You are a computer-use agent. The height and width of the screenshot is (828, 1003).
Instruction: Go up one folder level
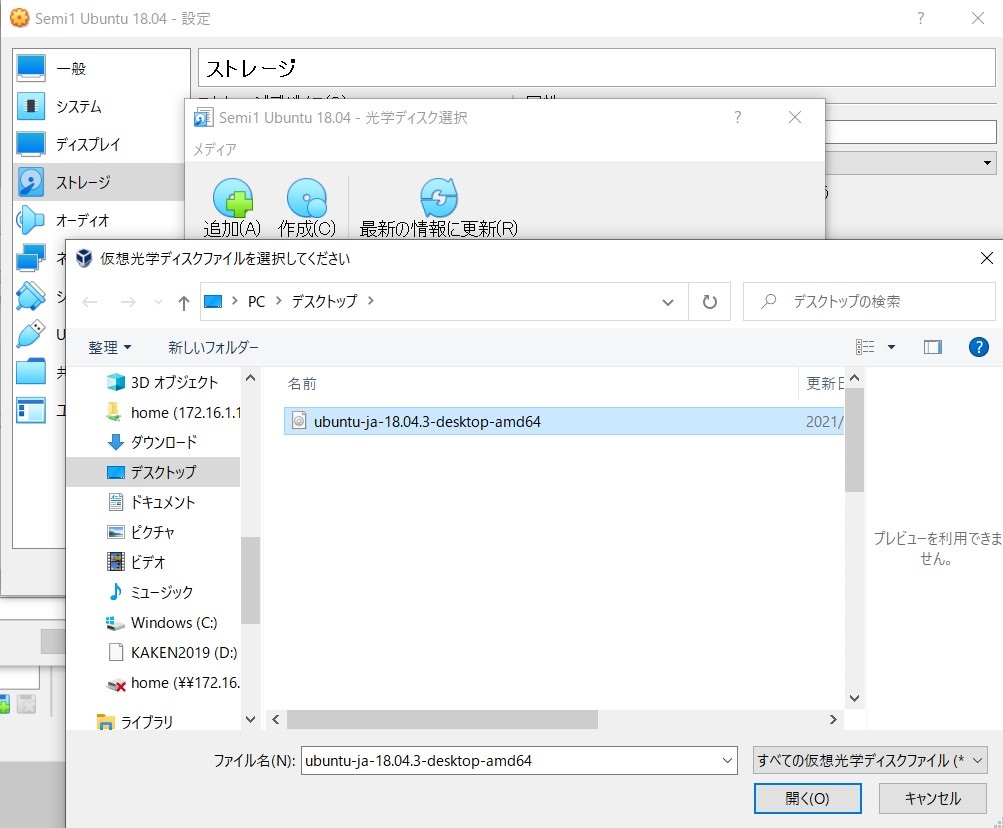click(184, 302)
